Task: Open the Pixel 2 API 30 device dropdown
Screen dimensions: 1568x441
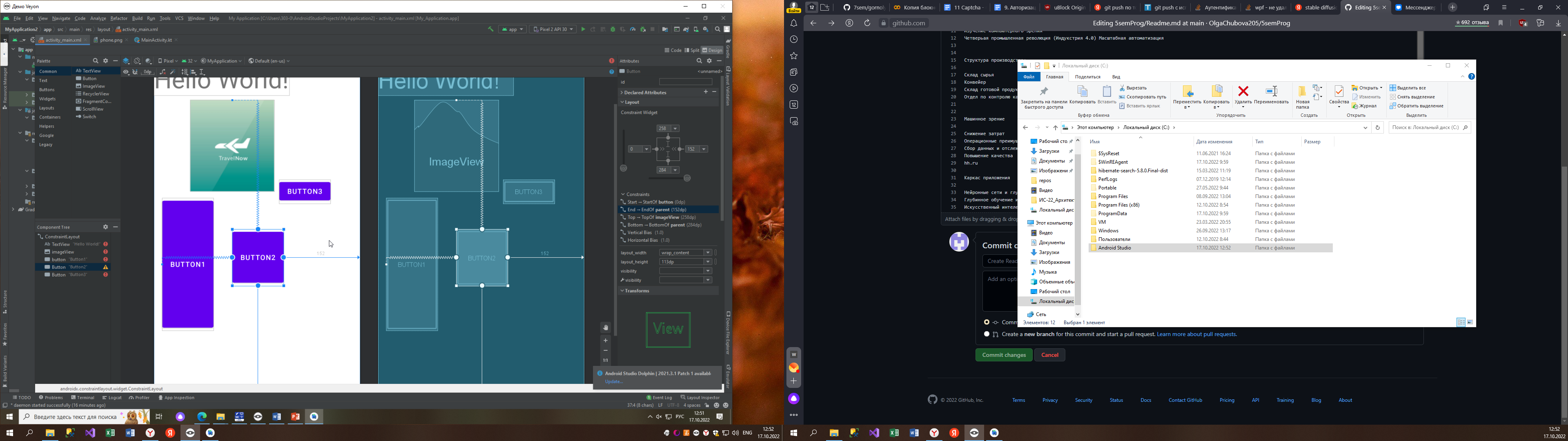Action: [553, 29]
